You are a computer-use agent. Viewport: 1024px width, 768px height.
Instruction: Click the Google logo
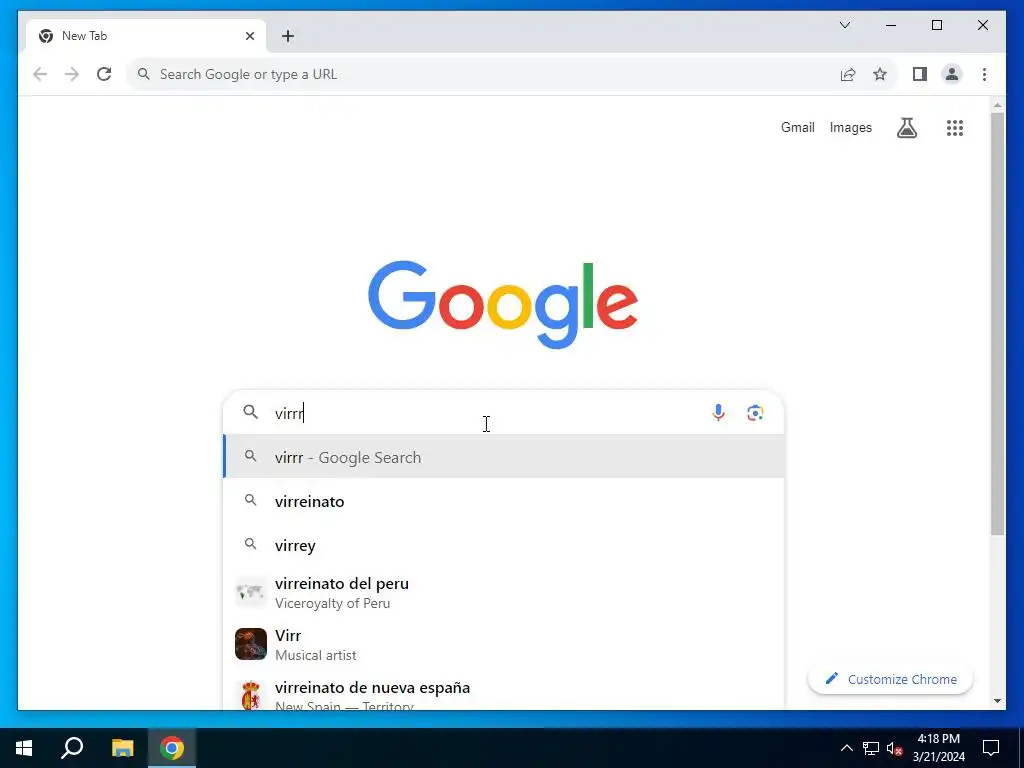pos(503,304)
